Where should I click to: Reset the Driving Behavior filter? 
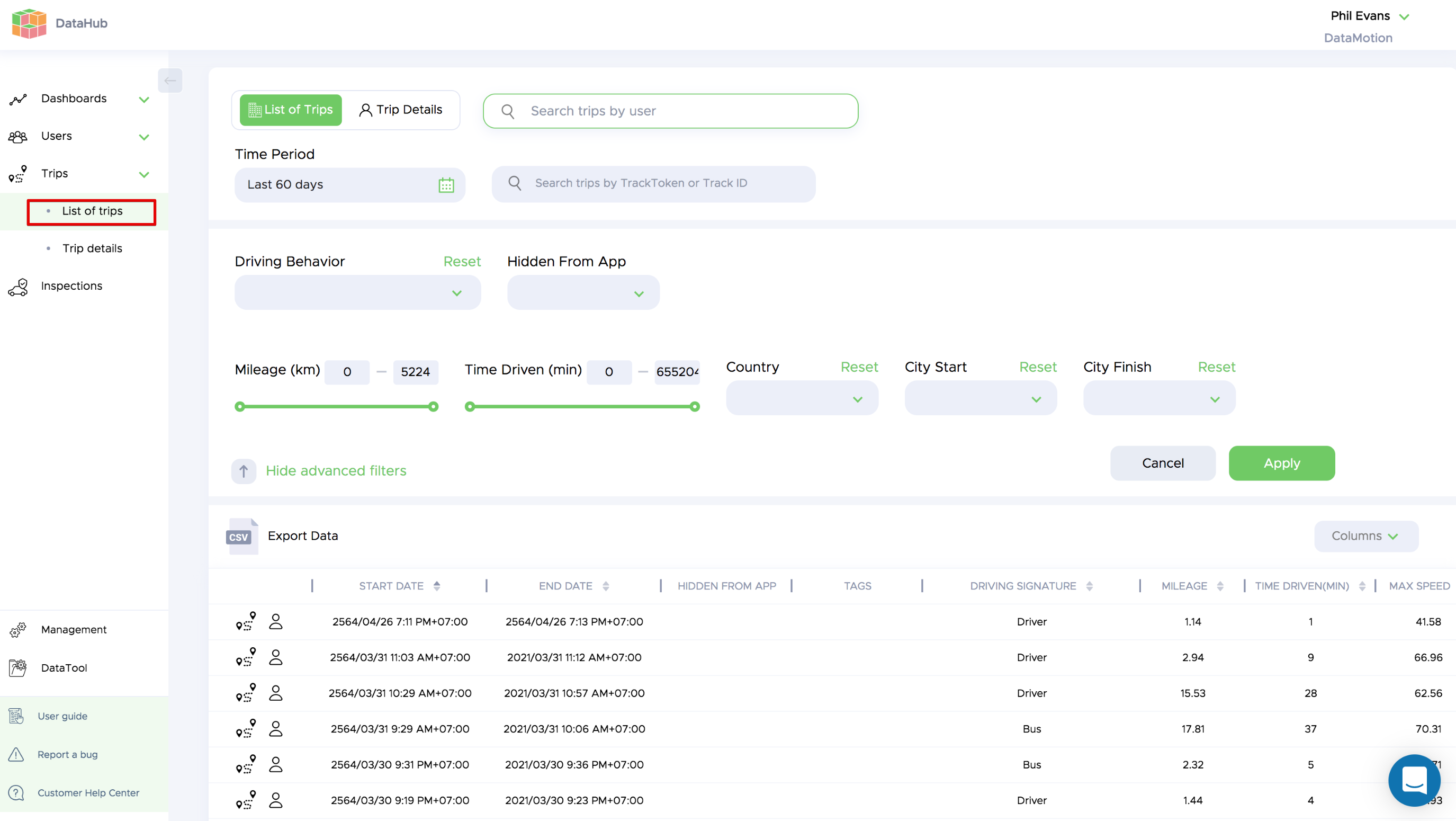(462, 261)
